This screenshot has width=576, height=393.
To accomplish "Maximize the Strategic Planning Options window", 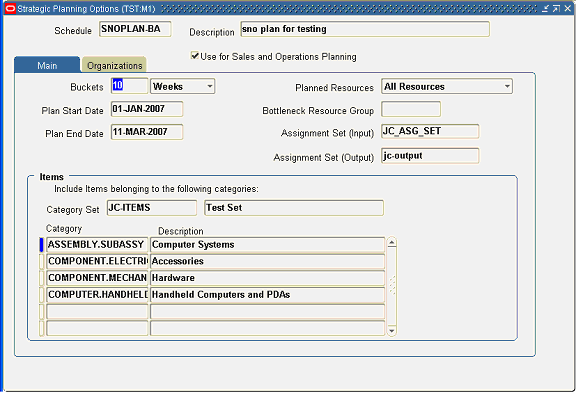I will pyautogui.click(x=557, y=8).
